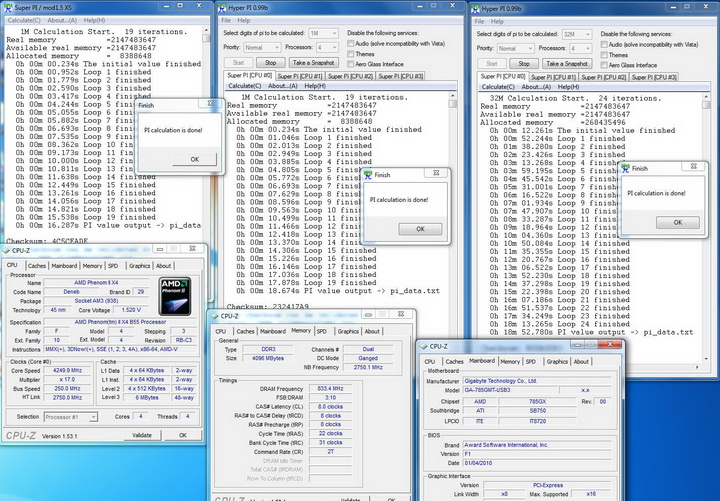
Task: Click the middle Hyper PI 0.99b window icon
Action: 222,8
